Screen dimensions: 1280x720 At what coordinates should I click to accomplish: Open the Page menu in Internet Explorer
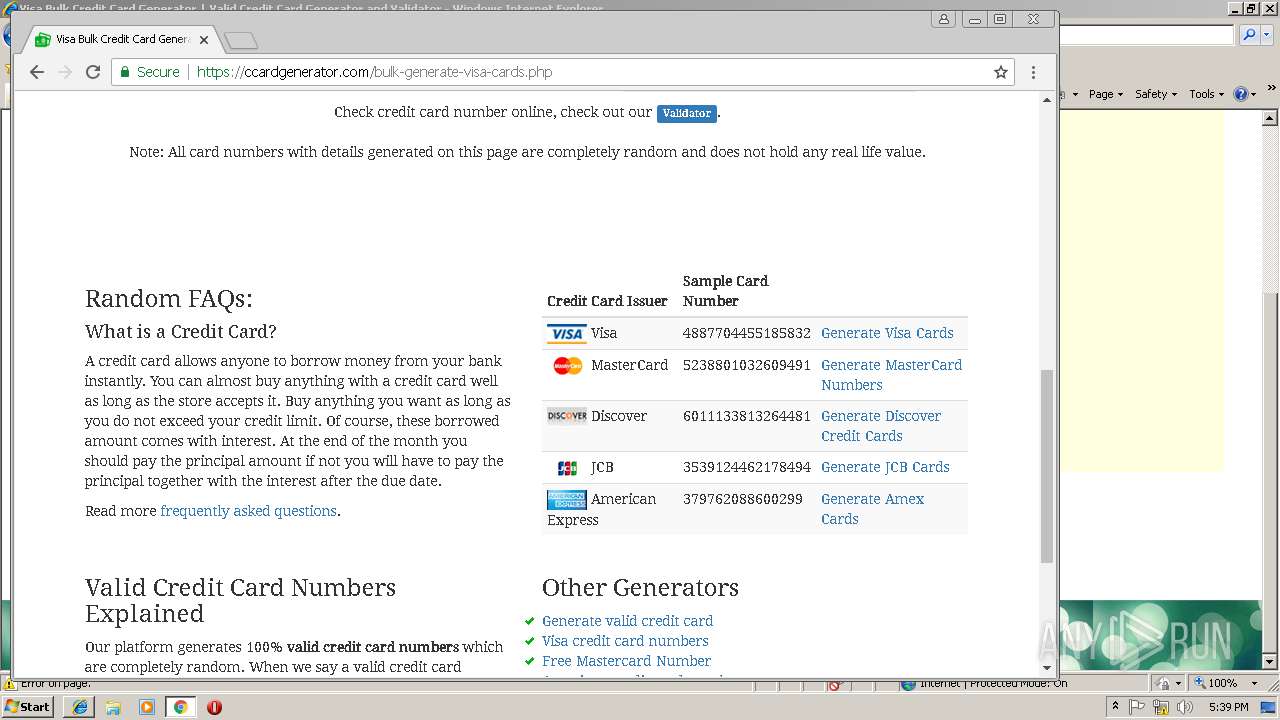tap(1106, 94)
